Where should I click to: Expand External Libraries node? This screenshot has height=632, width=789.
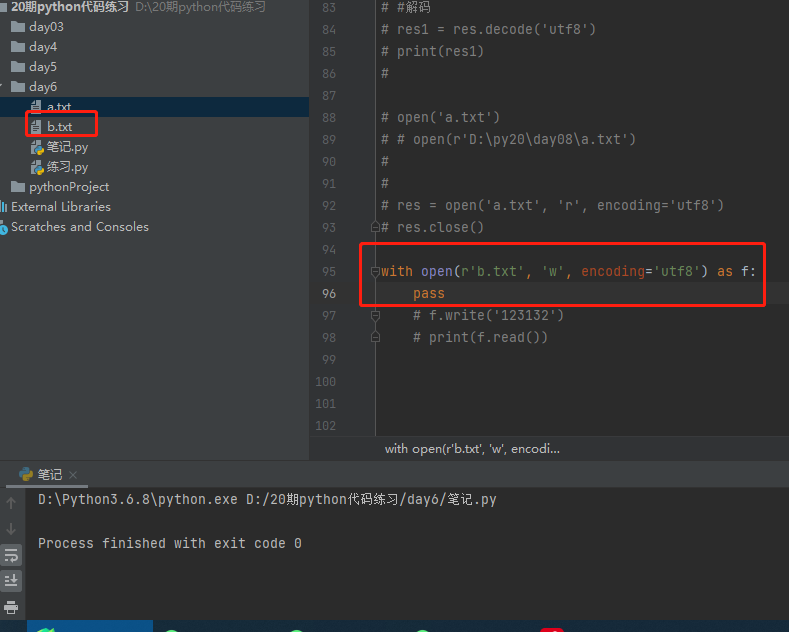point(61,207)
